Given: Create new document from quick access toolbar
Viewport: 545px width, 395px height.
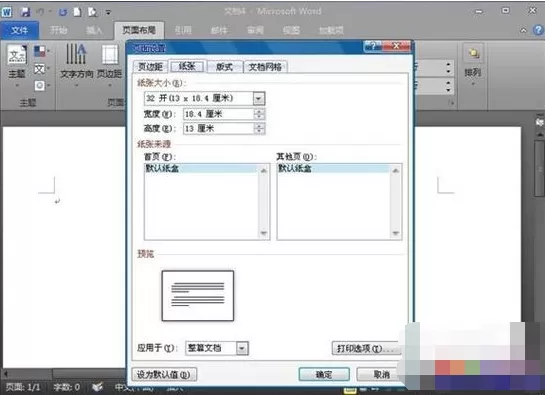Looking at the screenshot, I should coord(77,12).
